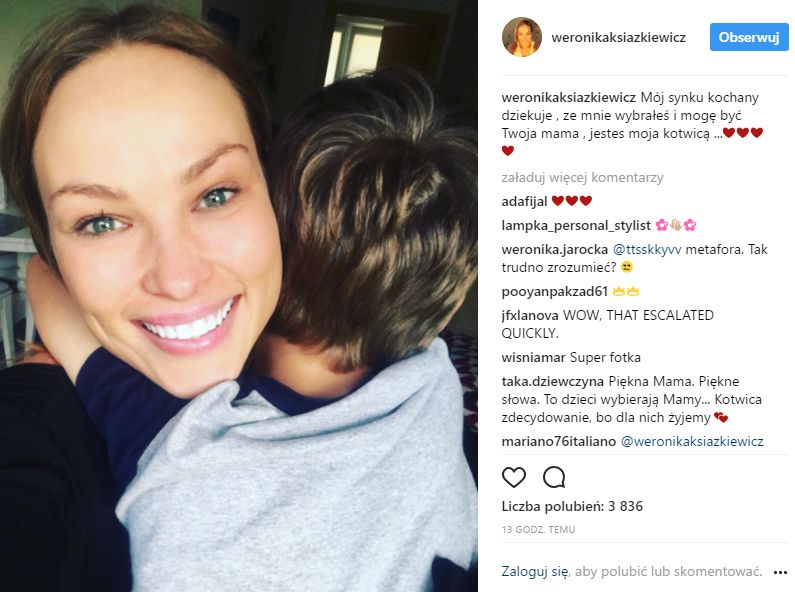
Task: Open the @ttsskkyvv mention link
Action: [x=647, y=249]
